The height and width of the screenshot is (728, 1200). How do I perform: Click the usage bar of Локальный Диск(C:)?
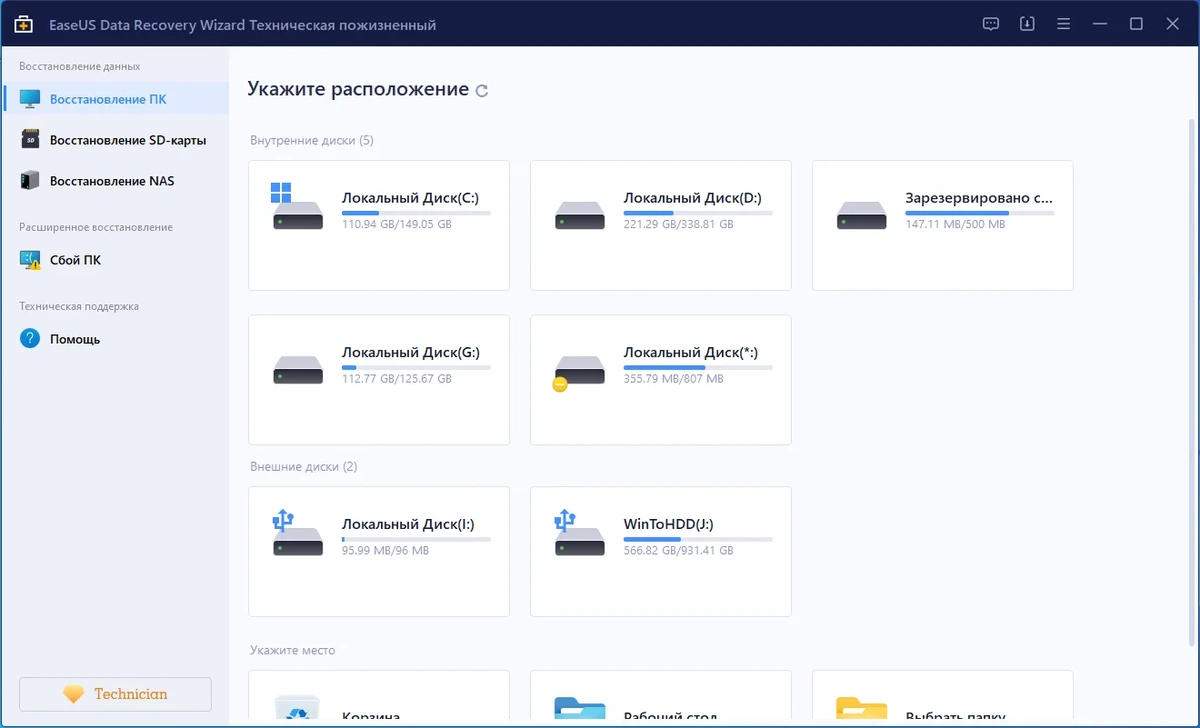(x=416, y=213)
